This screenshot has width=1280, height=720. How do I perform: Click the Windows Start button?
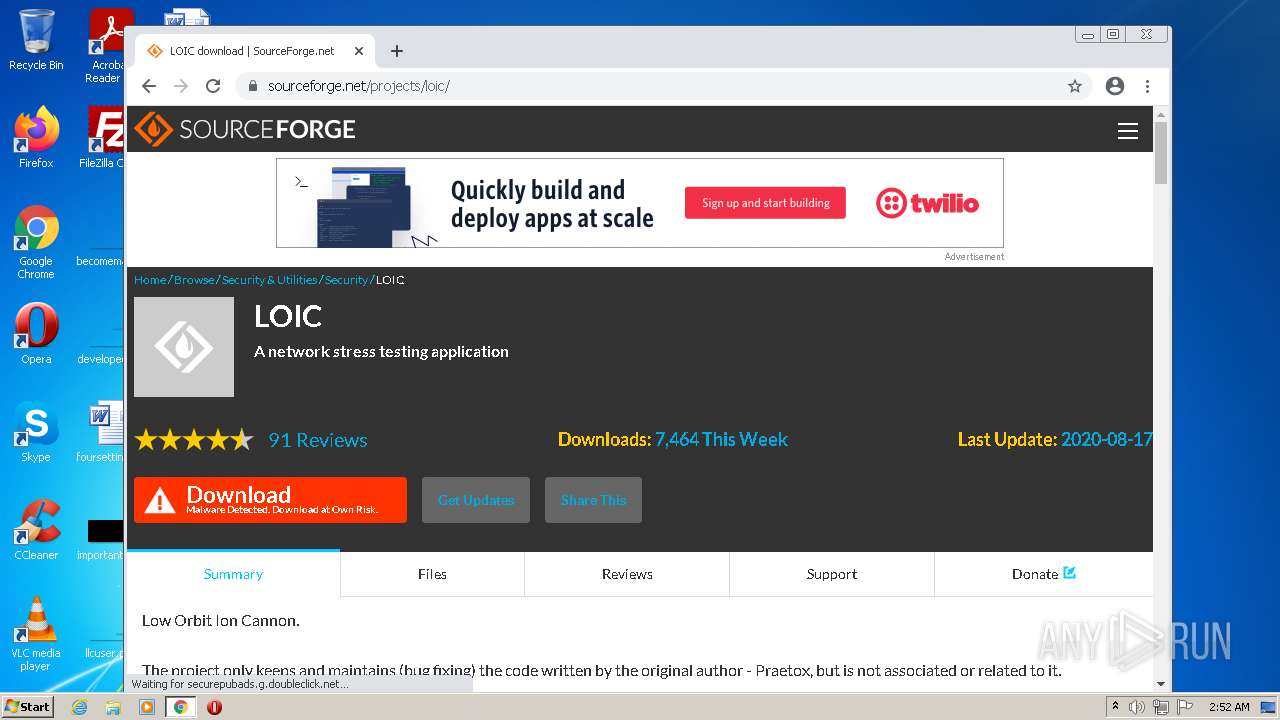click(27, 706)
